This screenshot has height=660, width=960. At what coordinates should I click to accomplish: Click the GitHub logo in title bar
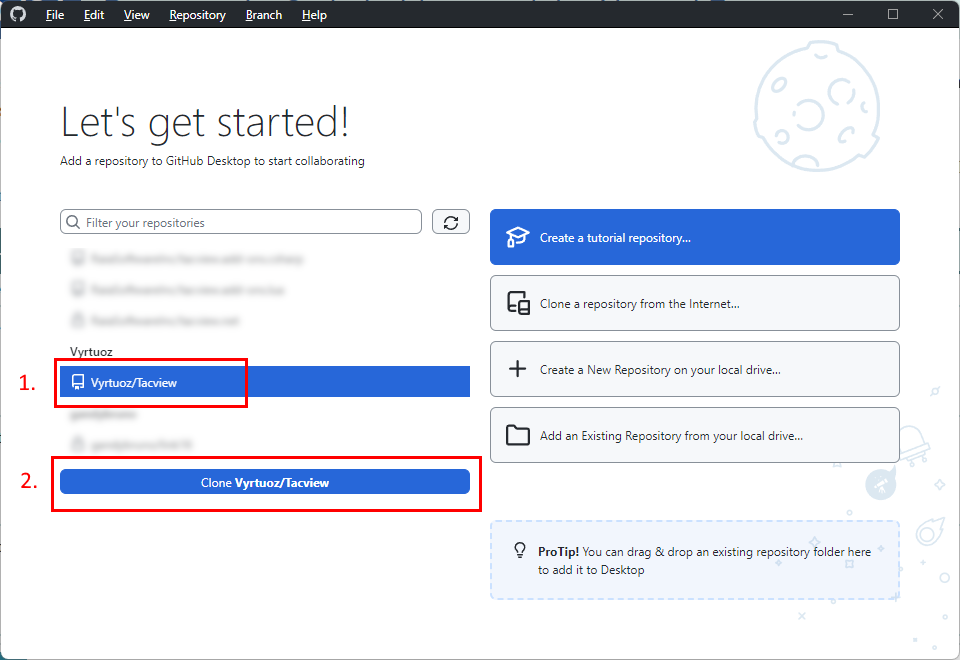tap(18, 14)
